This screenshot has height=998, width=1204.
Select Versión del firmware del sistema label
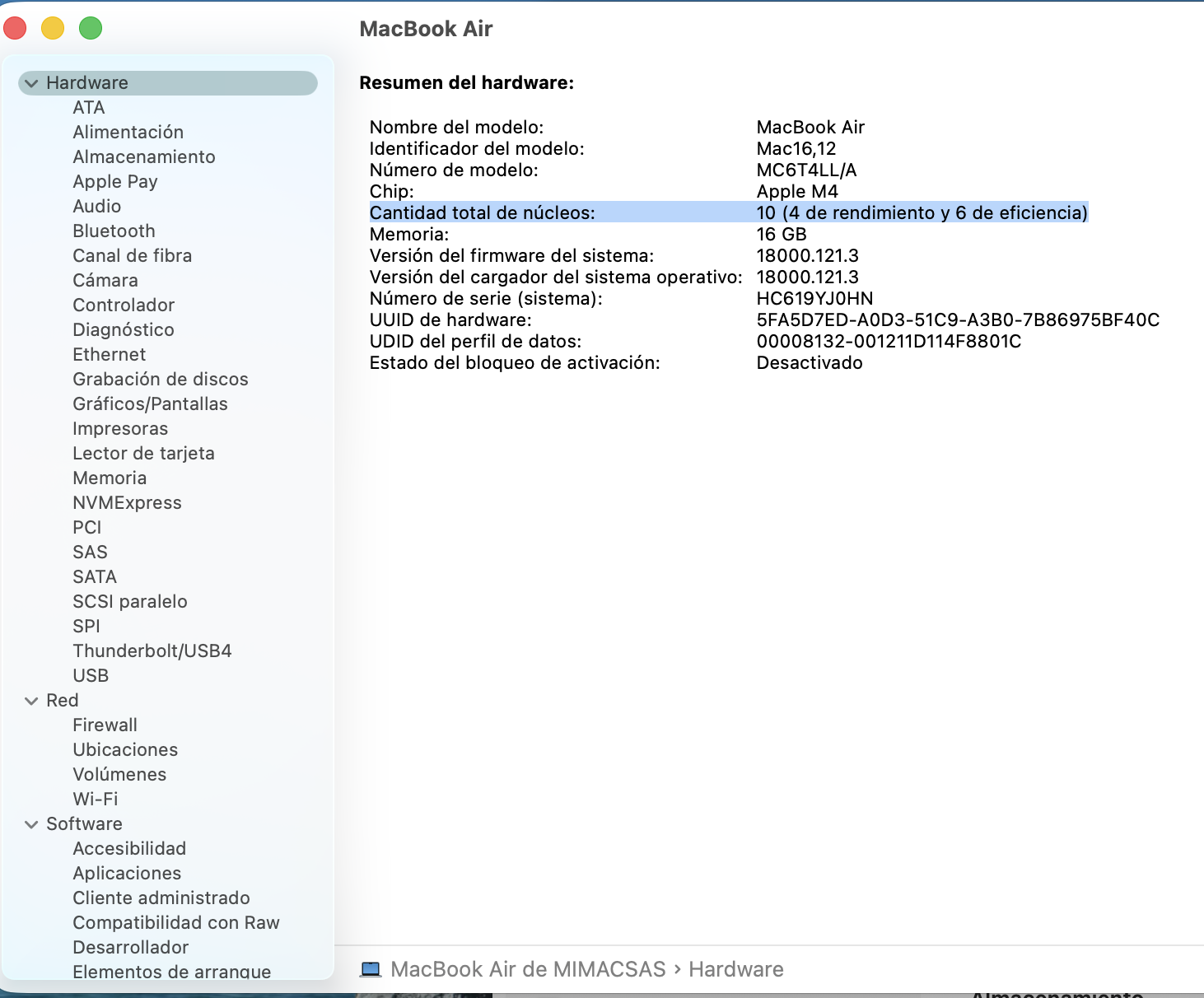point(511,256)
